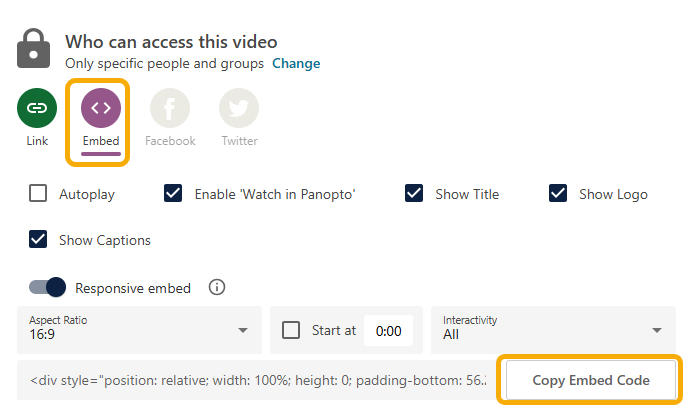Uncheck Enable 'Watch in Panopto'

[173, 194]
